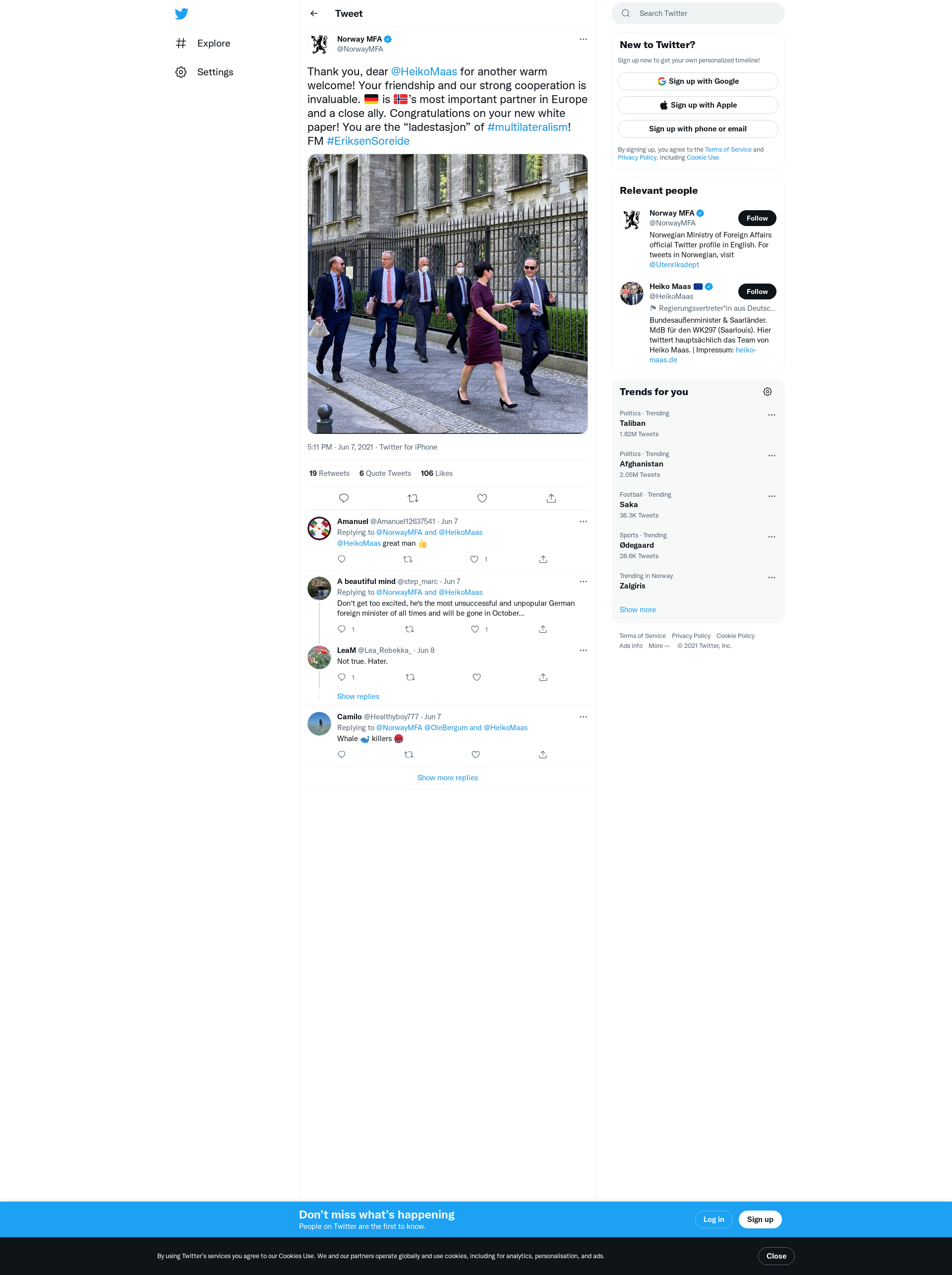952x1275 pixels.
Task: Open more options on main tweet
Action: tap(583, 39)
